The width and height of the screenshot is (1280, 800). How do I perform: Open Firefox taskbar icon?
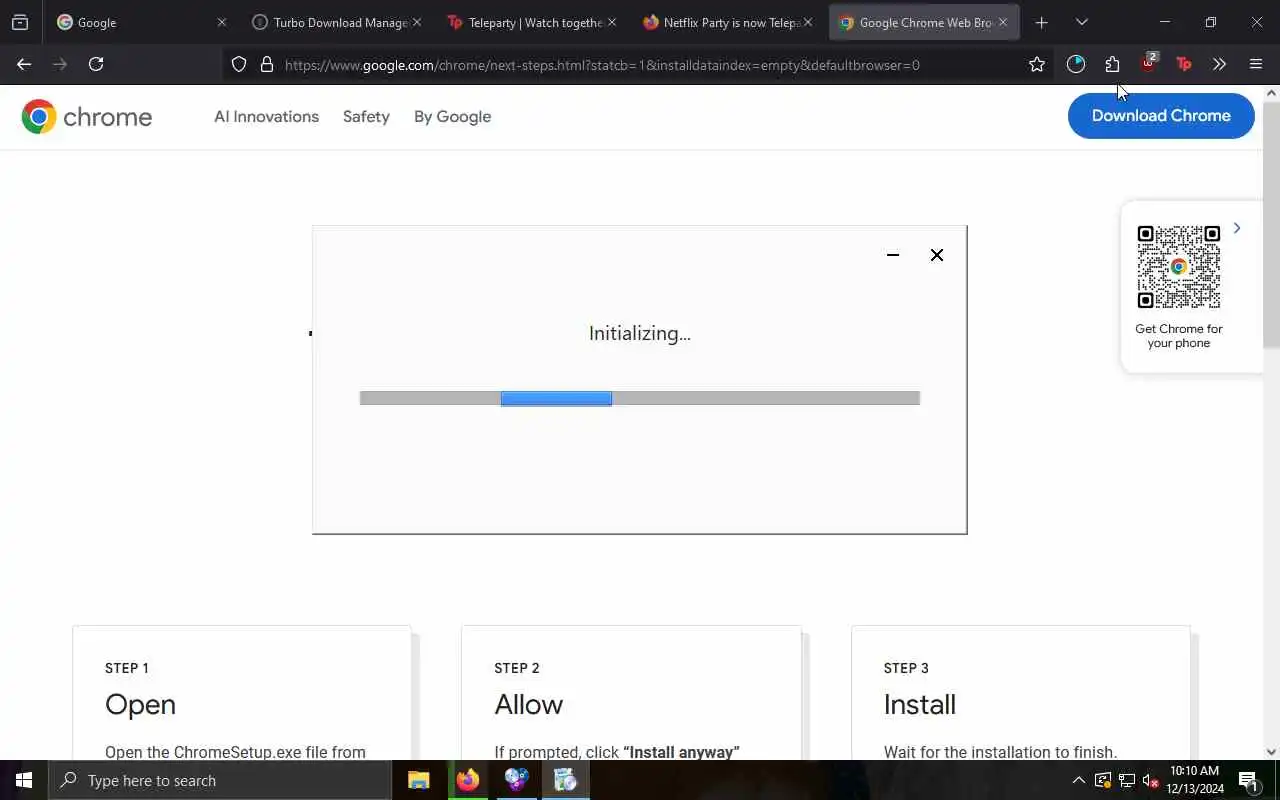pyautogui.click(x=468, y=780)
